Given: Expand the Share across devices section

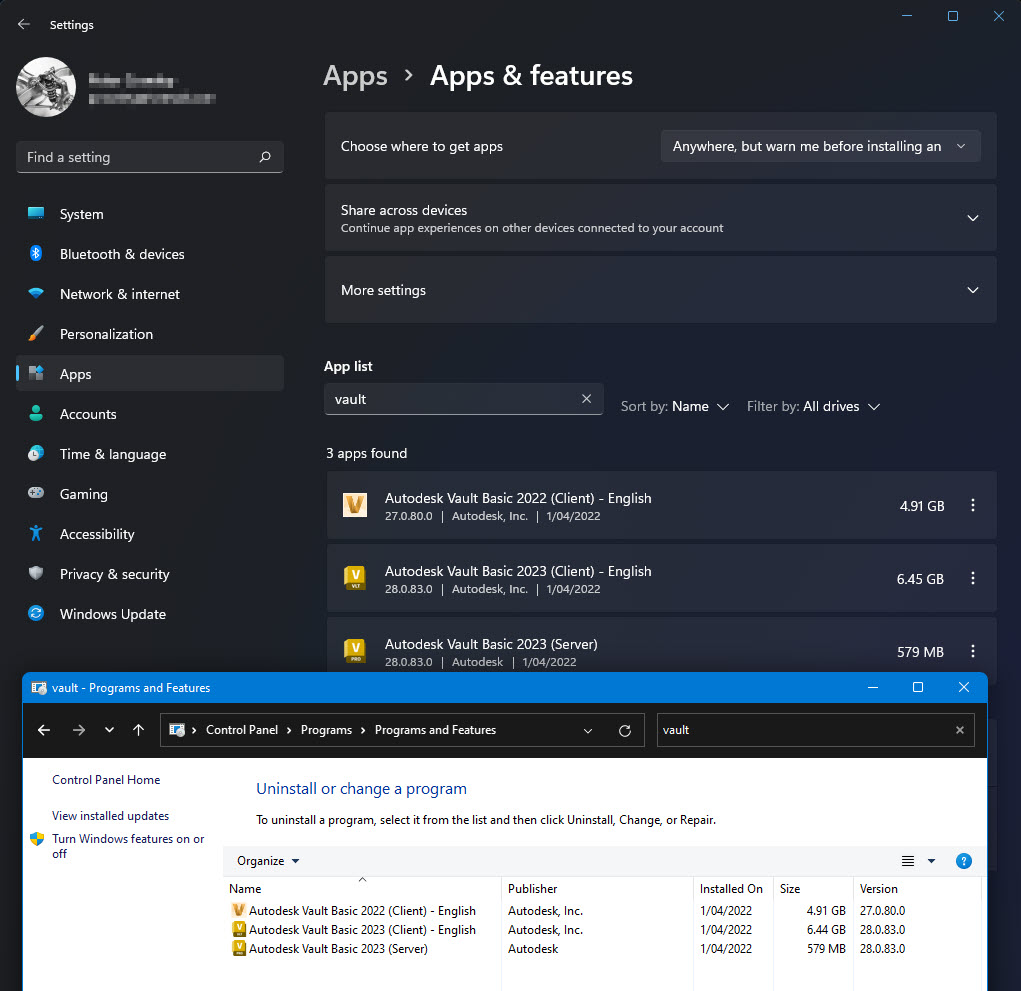Looking at the screenshot, I should click(x=971, y=217).
